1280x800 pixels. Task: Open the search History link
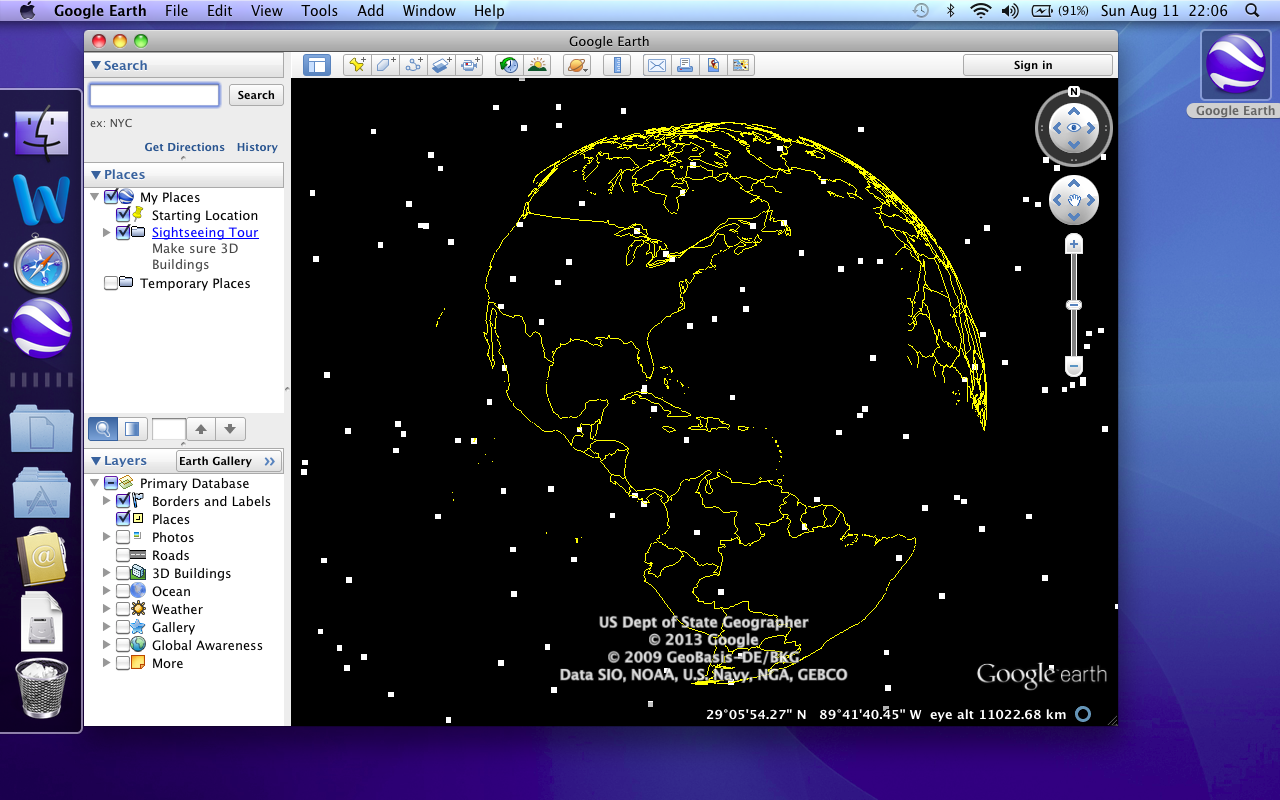point(257,147)
